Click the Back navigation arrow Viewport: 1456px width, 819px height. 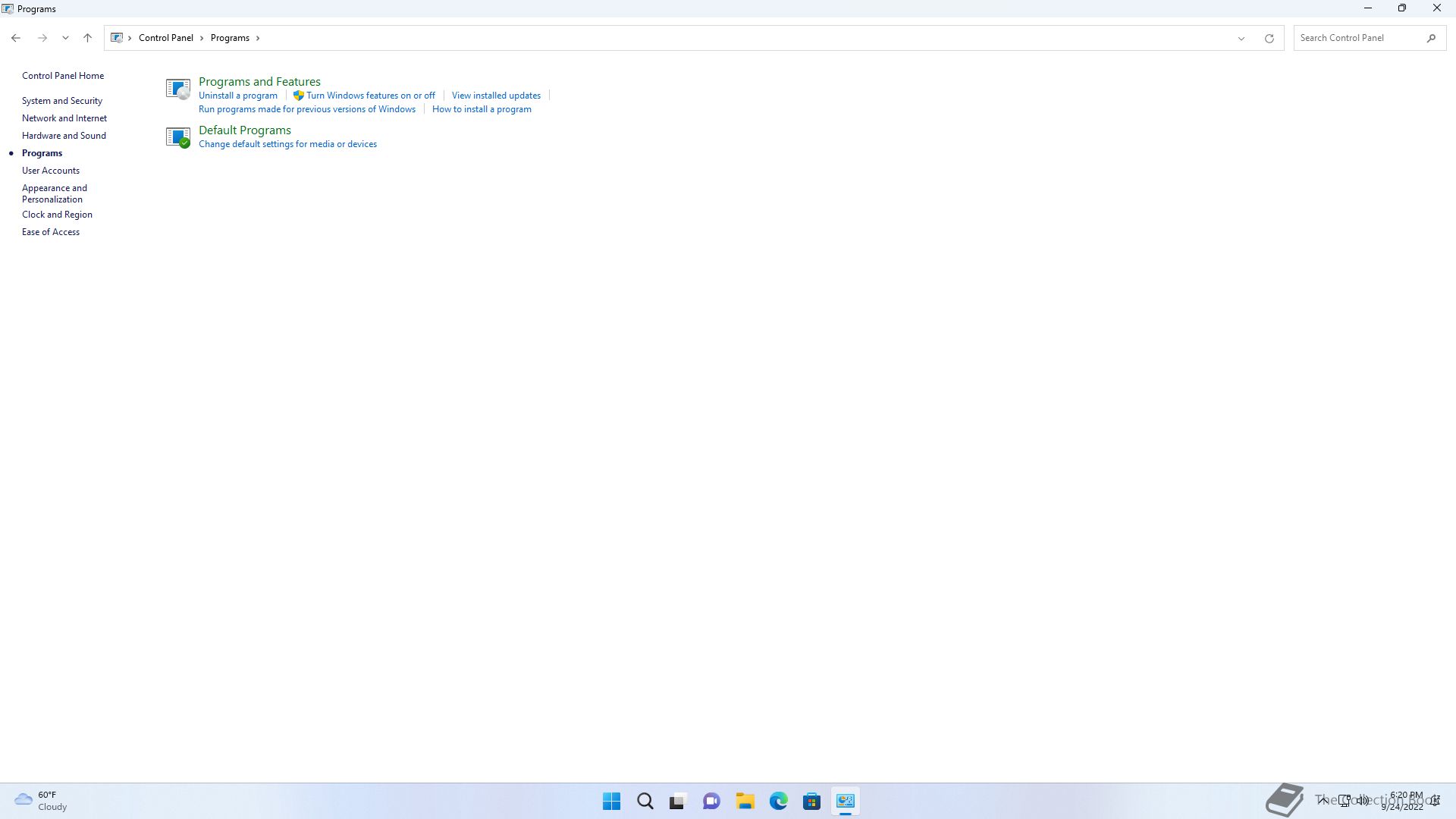pos(16,38)
